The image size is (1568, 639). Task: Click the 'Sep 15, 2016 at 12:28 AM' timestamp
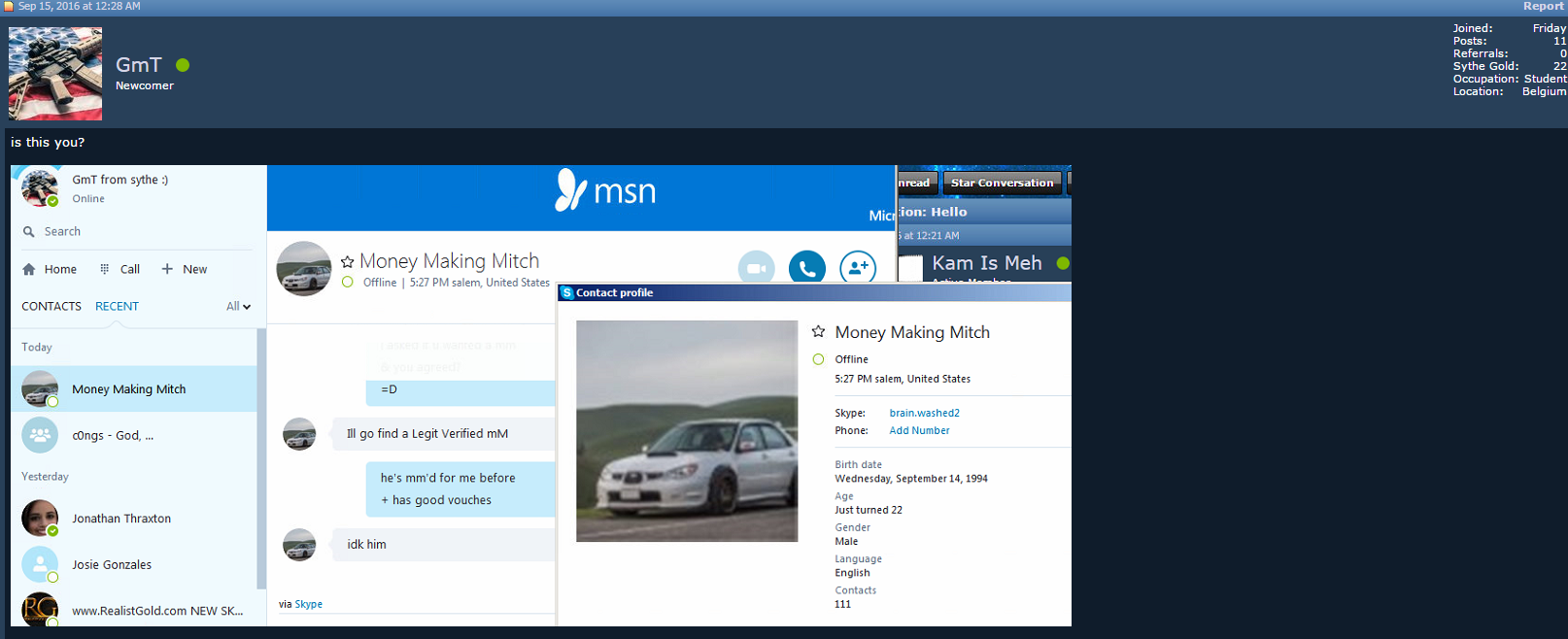coord(79,7)
